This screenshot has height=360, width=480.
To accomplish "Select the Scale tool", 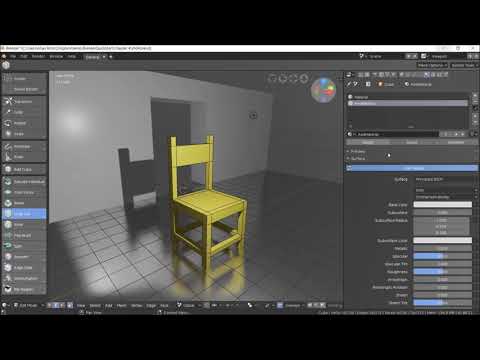I will [24, 134].
